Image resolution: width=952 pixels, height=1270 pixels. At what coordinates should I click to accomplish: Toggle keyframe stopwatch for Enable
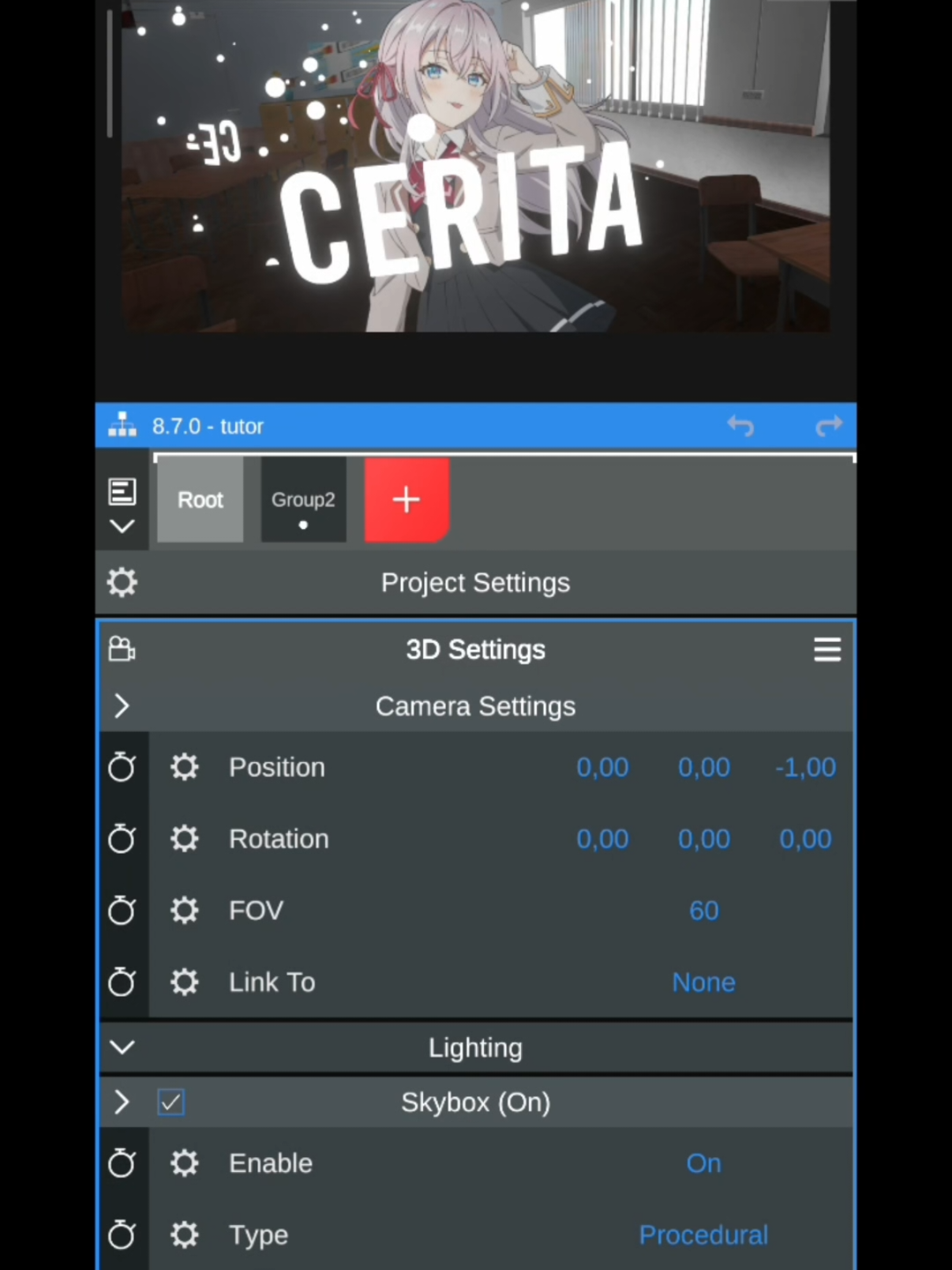pyautogui.click(x=122, y=1163)
